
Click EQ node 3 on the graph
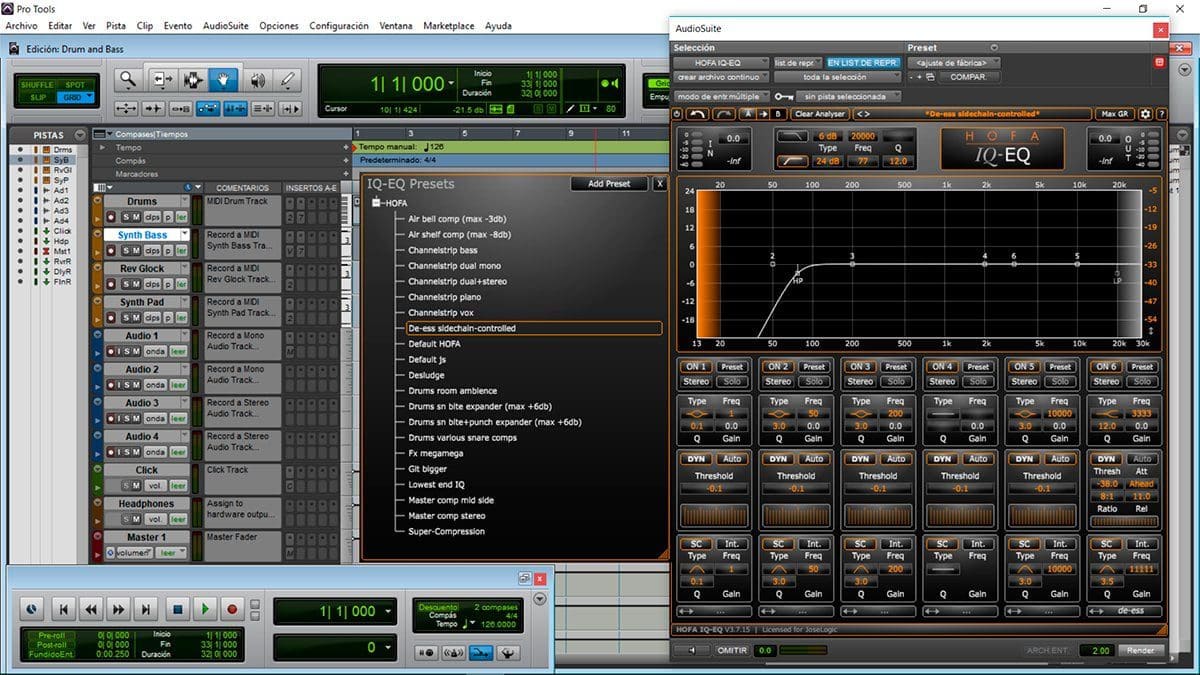[852, 265]
